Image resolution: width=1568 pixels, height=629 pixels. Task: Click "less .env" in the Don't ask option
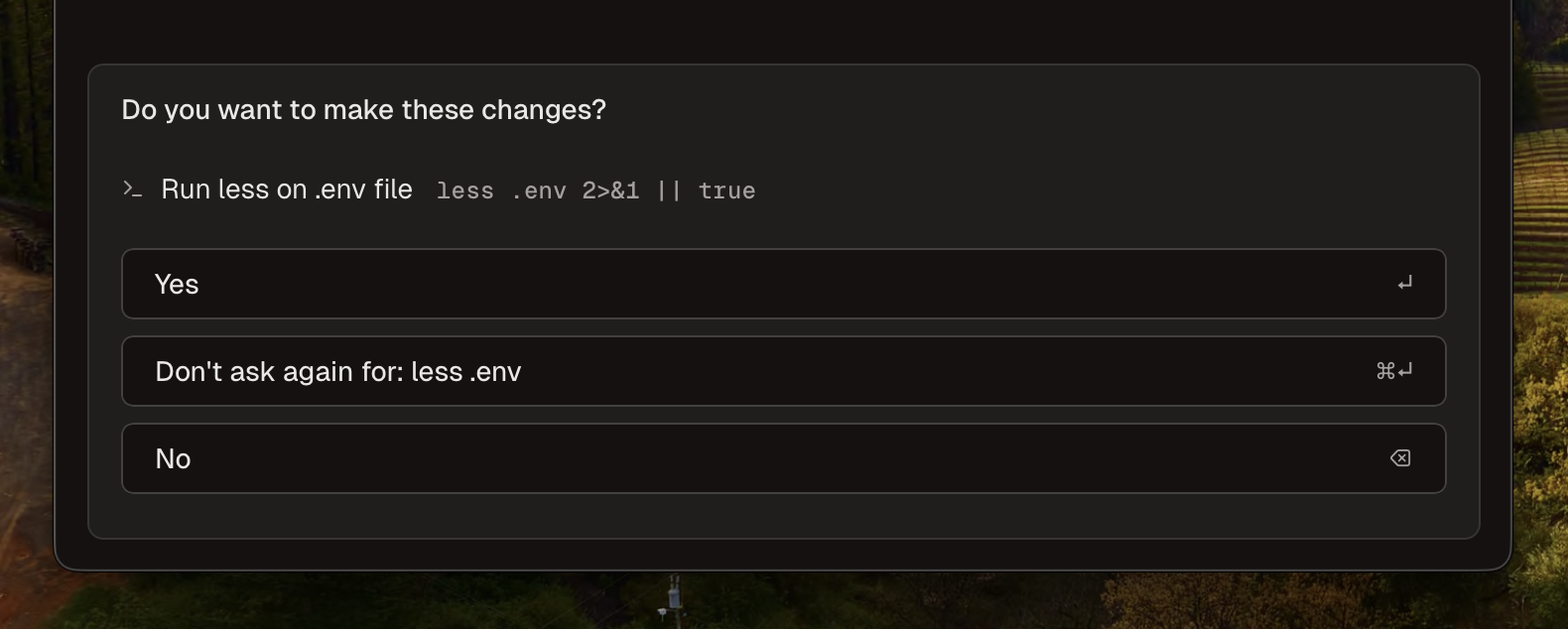point(465,372)
